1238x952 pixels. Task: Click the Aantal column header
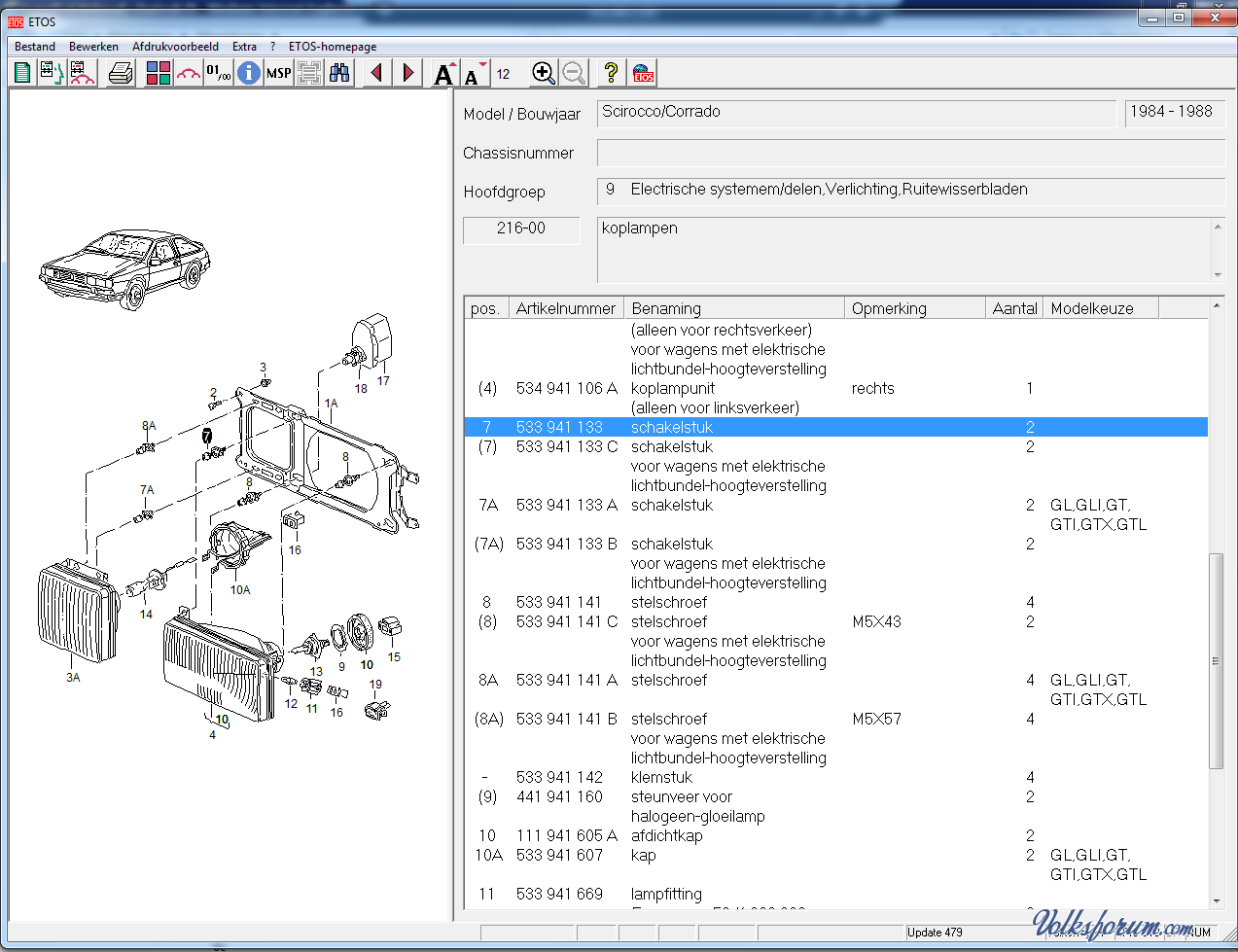(x=1014, y=308)
